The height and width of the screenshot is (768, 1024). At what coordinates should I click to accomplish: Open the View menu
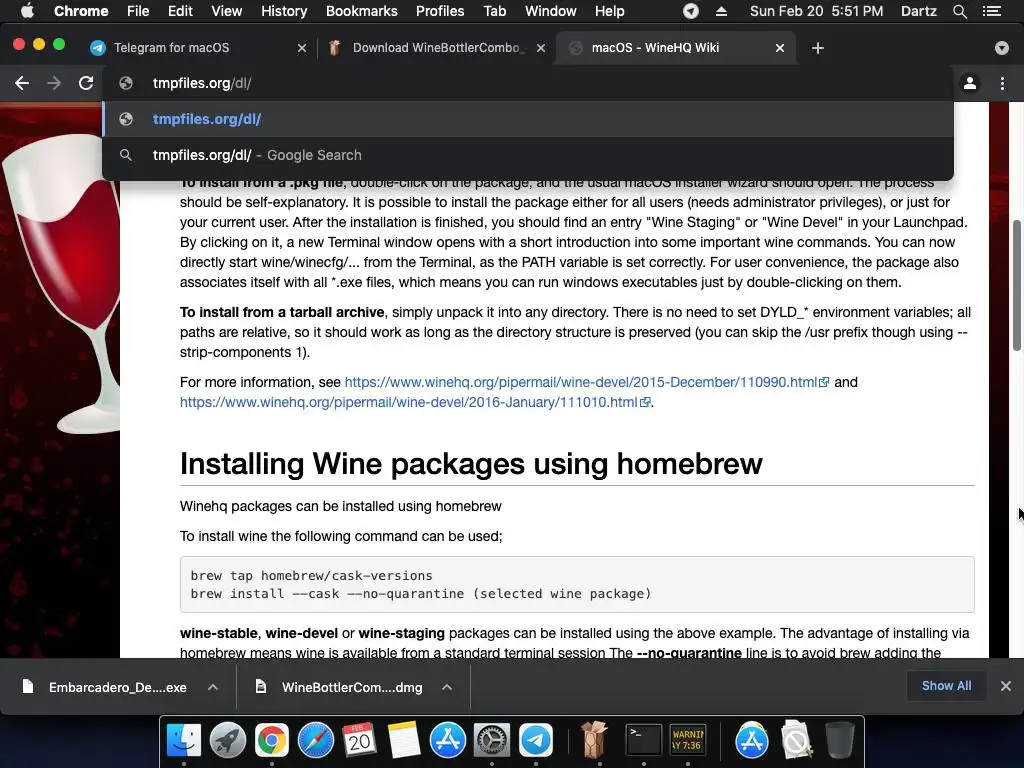tap(227, 11)
